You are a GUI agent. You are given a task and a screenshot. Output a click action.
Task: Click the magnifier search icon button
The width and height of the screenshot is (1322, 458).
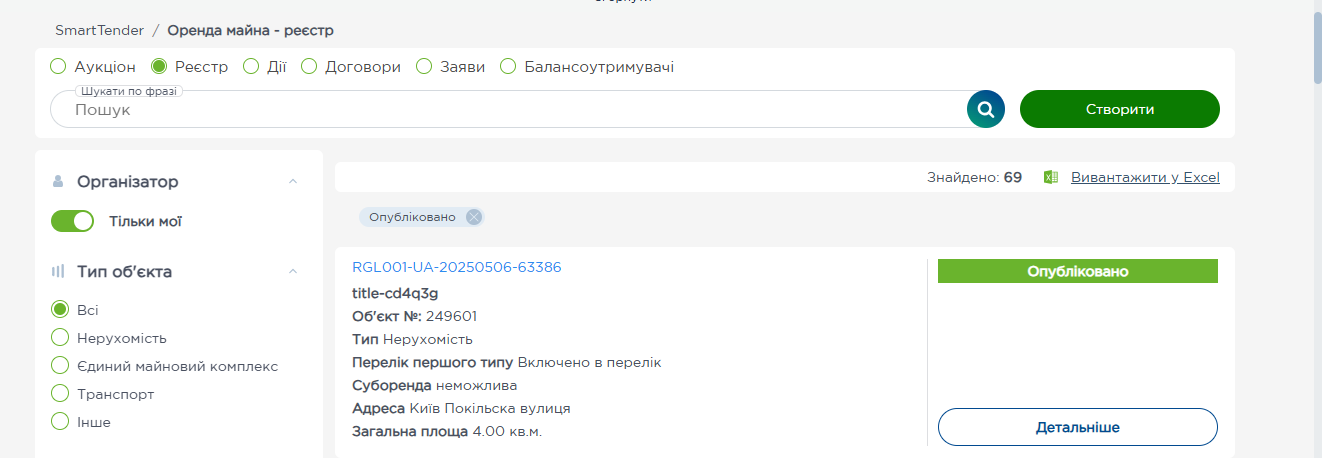pos(985,109)
